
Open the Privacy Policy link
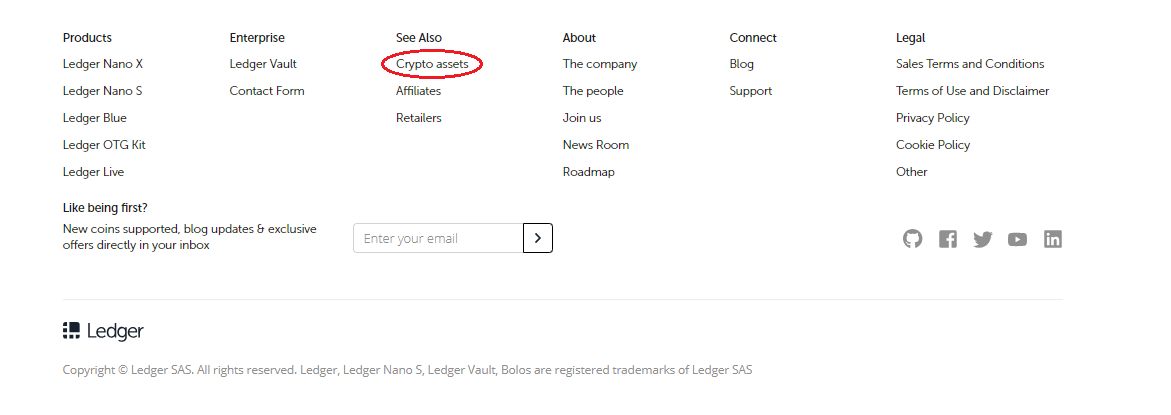(933, 118)
